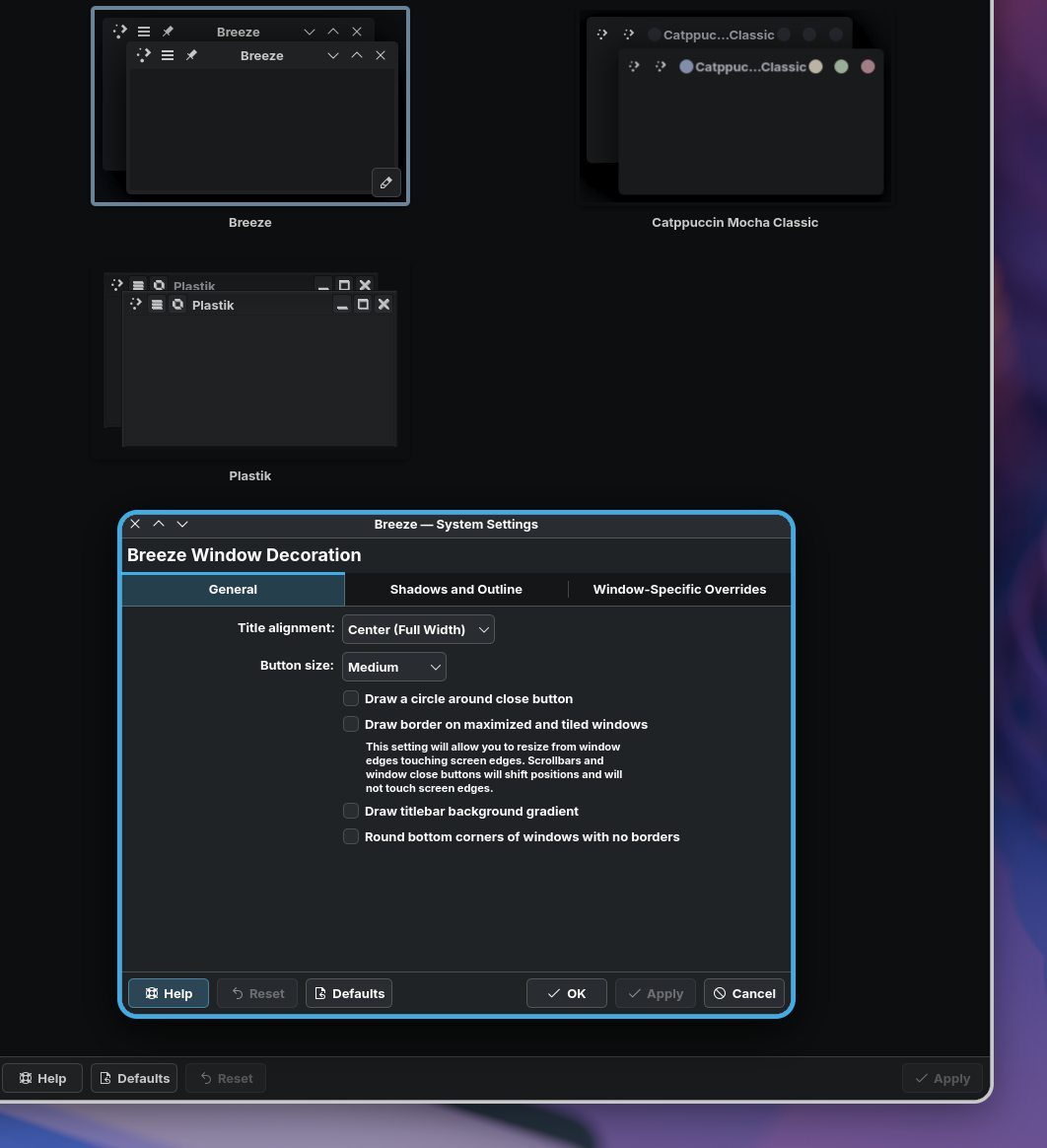Click the blue circle in Catppuccin preview
This screenshot has width=1047, height=1148.
point(686,67)
